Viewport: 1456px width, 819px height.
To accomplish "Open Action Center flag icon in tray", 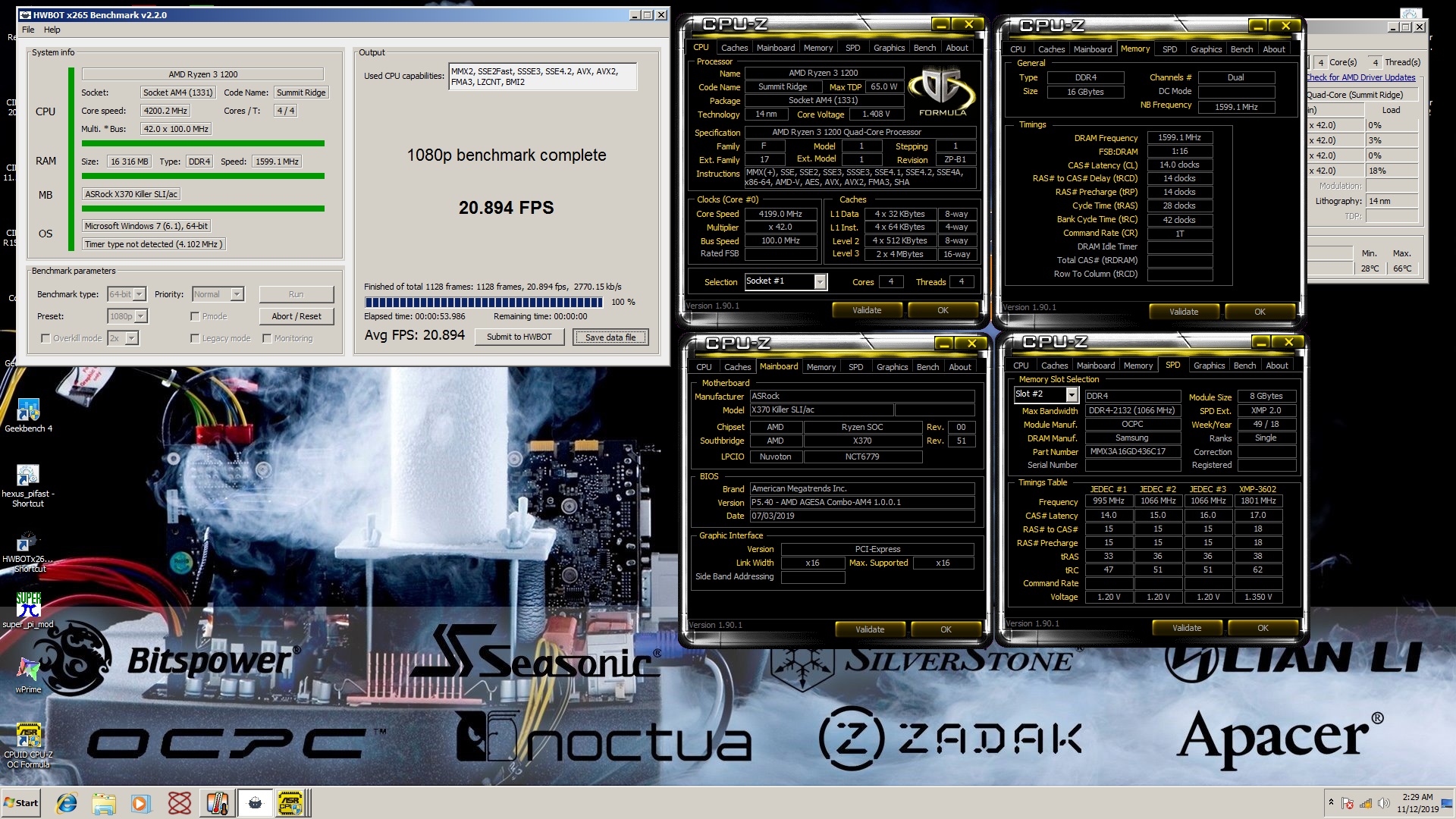I will (1348, 803).
